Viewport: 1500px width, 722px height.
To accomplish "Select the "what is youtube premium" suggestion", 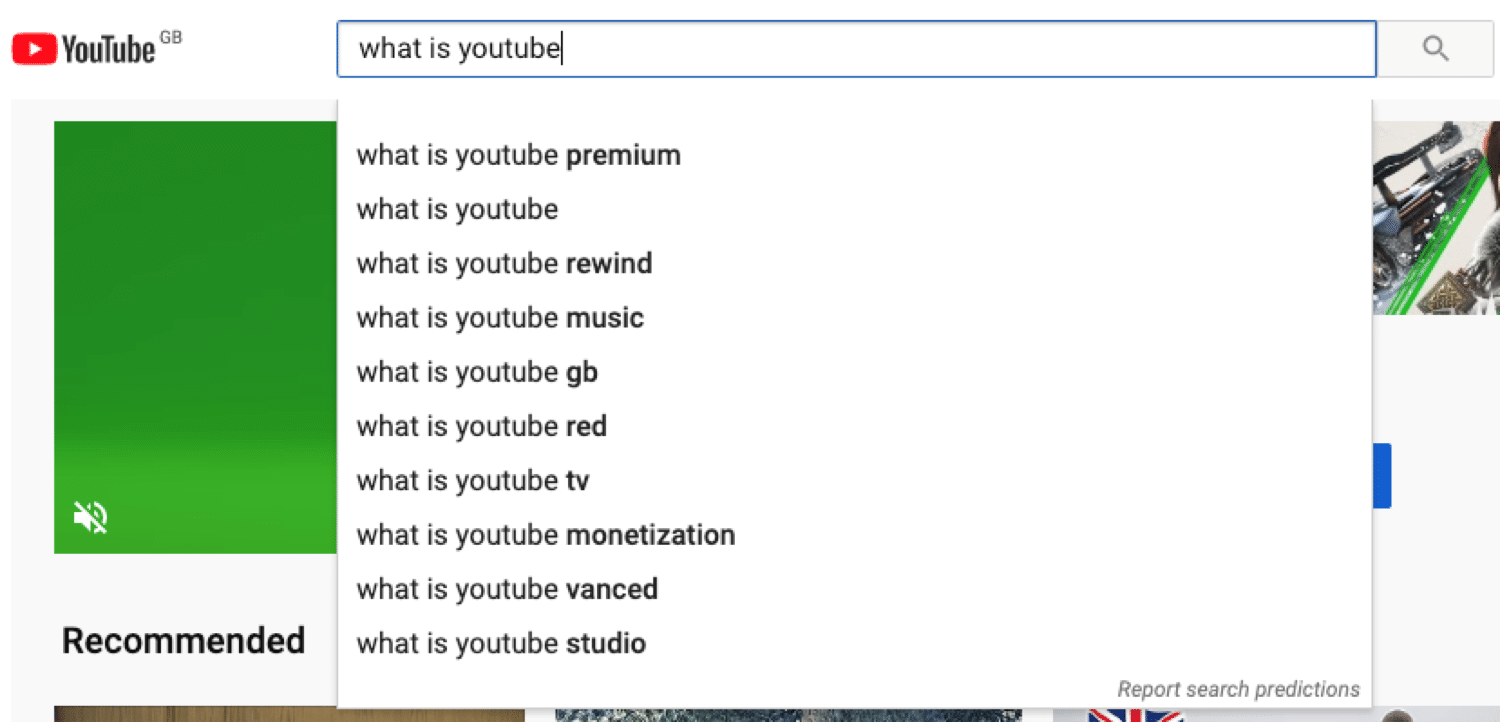I will click(517, 155).
